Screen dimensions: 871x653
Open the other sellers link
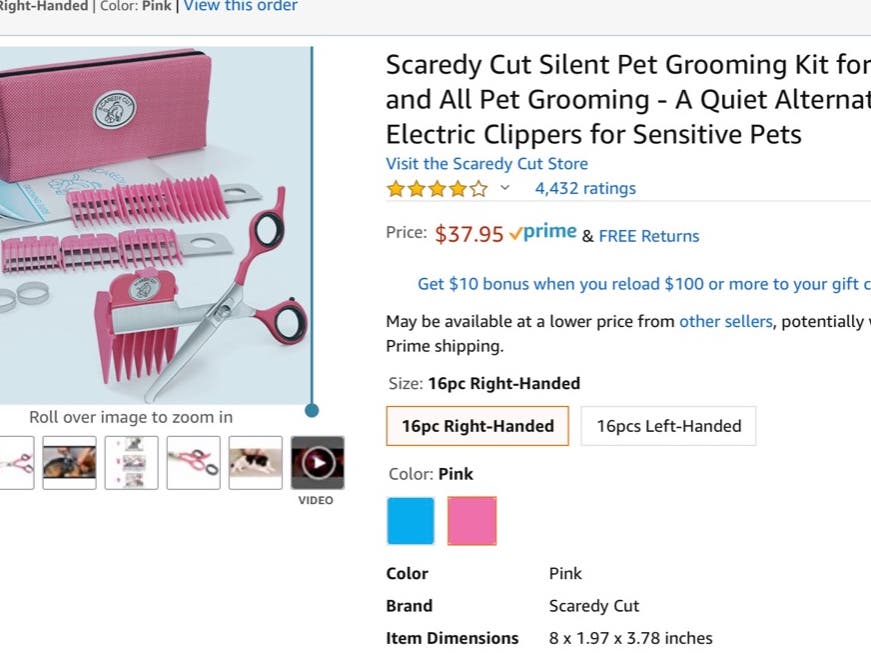[725, 322]
